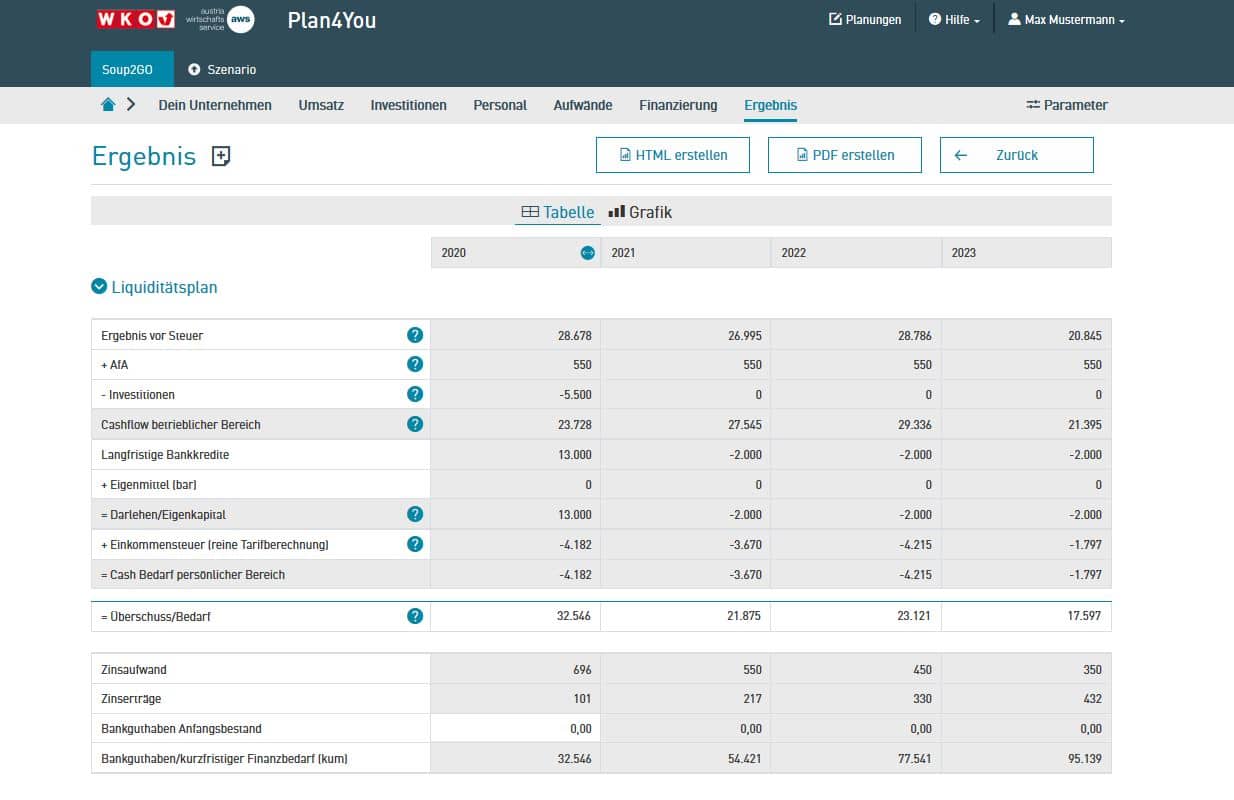Viewport: 1234px width, 800px height.
Task: Go to the Finanzierung tab
Action: pos(678,105)
